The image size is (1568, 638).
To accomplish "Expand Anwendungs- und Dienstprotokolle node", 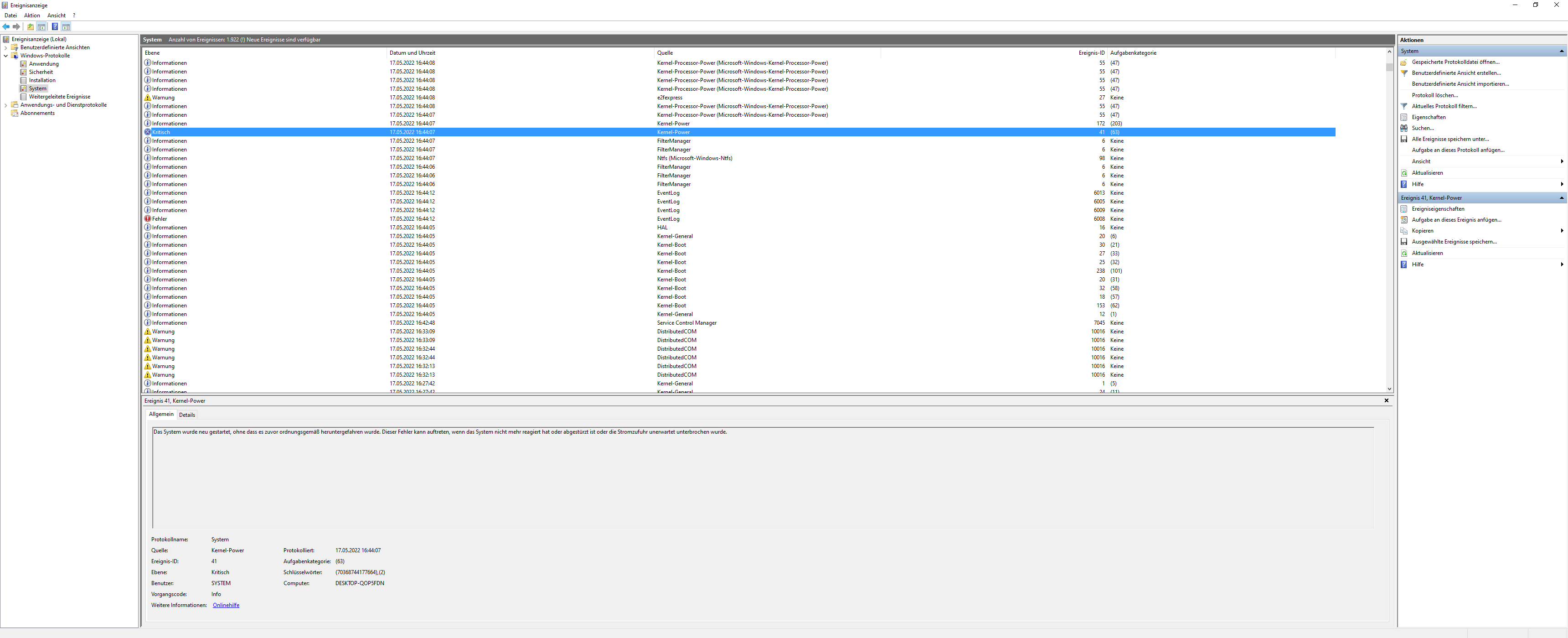I will pos(6,105).
